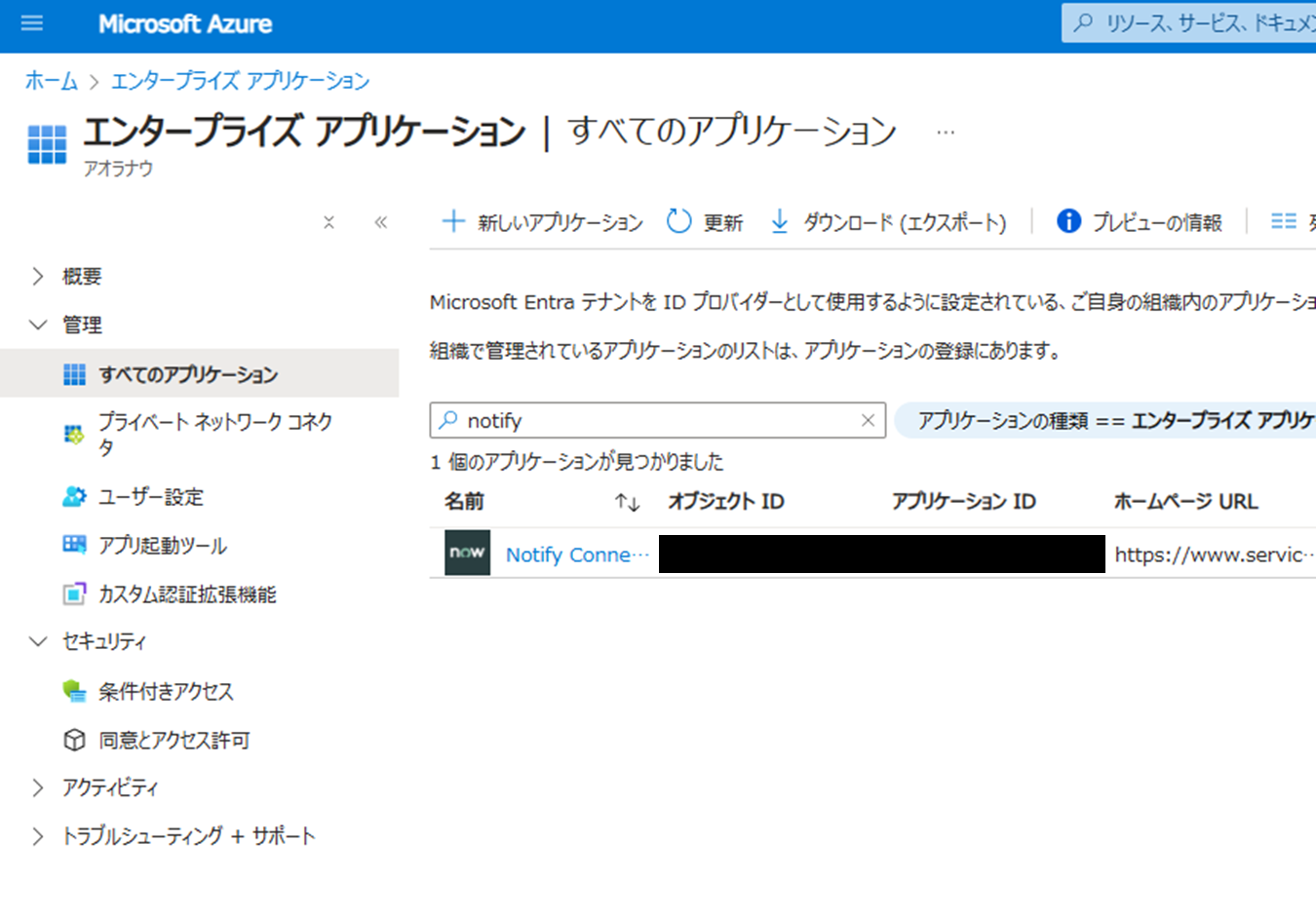Click the Microsoft Azure home title
1316x918 pixels.
pyautogui.click(x=185, y=24)
